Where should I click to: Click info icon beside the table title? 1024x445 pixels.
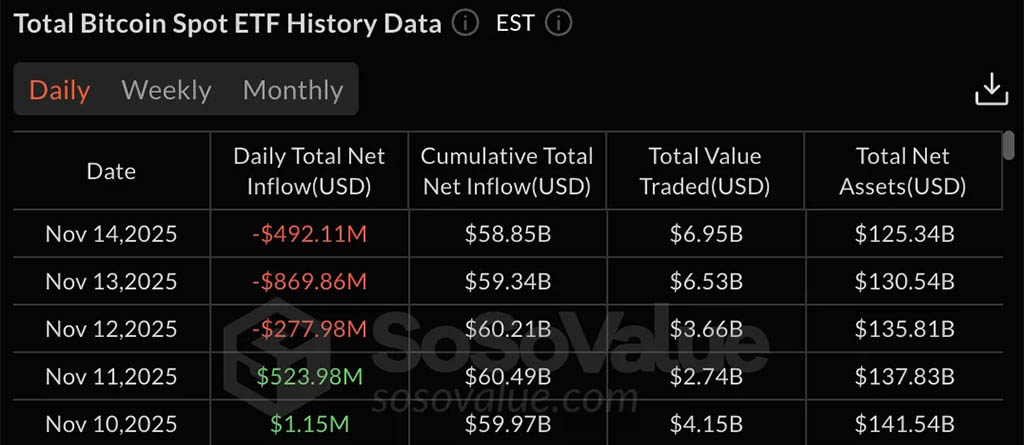tap(465, 23)
